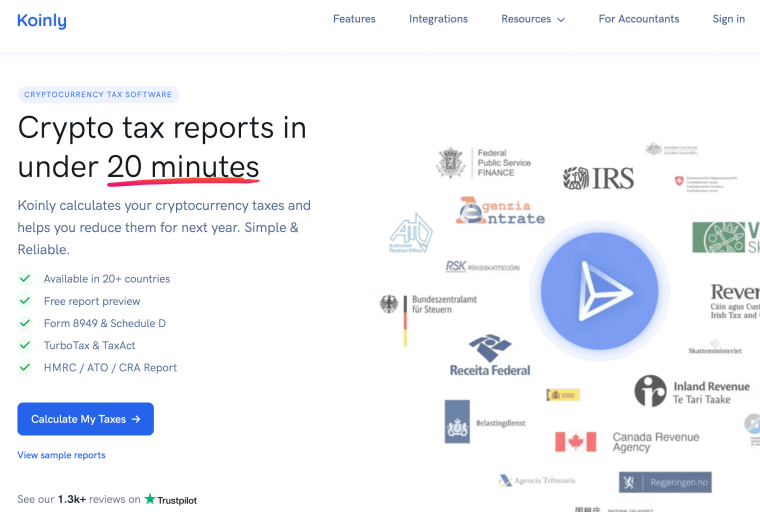The image size is (760, 512).
Task: Click the Agenzia Entrate logo
Action: pos(500,211)
